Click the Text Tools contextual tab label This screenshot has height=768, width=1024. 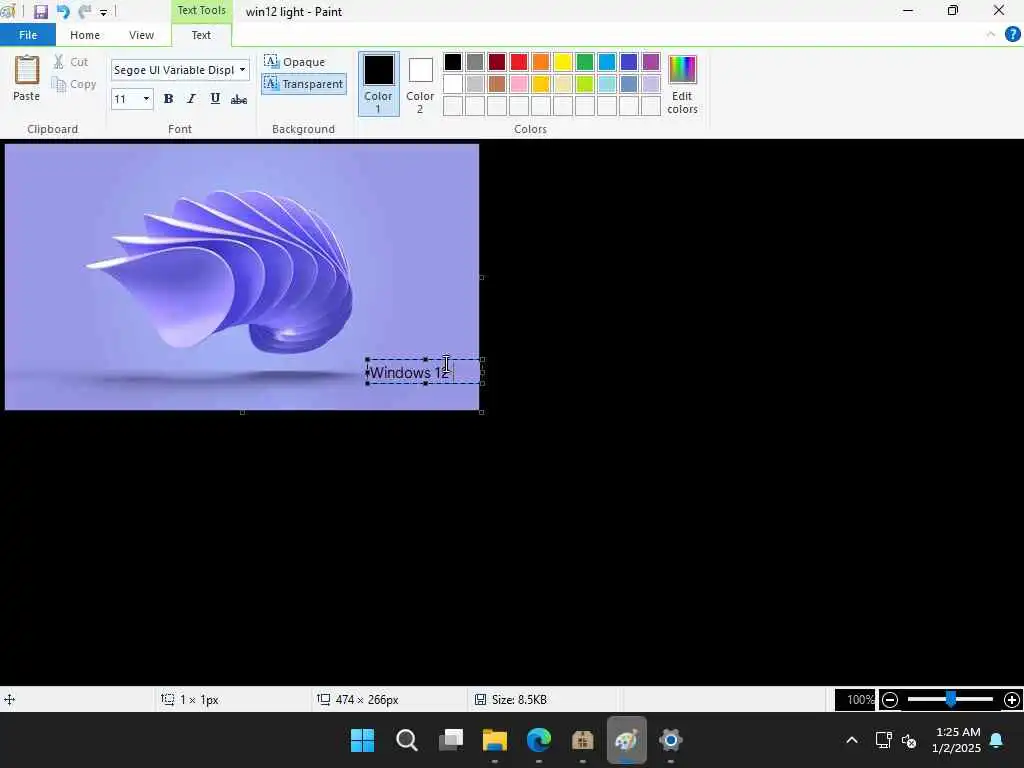(201, 10)
